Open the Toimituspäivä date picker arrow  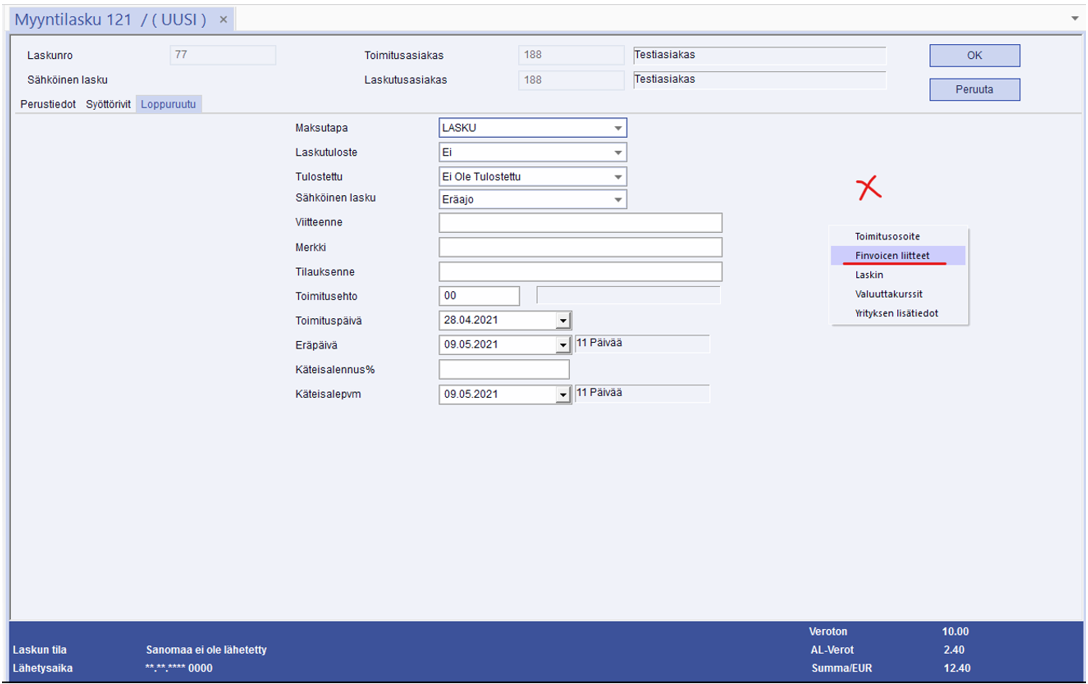563,321
